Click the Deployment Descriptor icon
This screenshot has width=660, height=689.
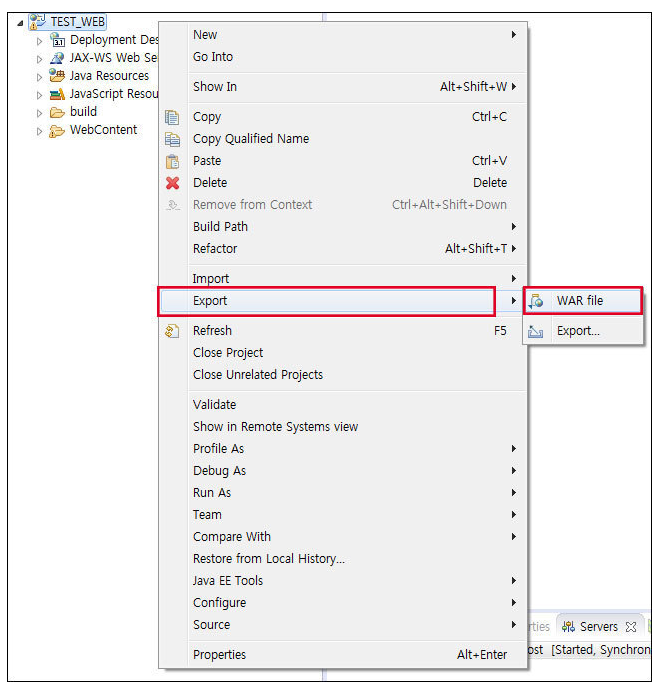(57, 40)
